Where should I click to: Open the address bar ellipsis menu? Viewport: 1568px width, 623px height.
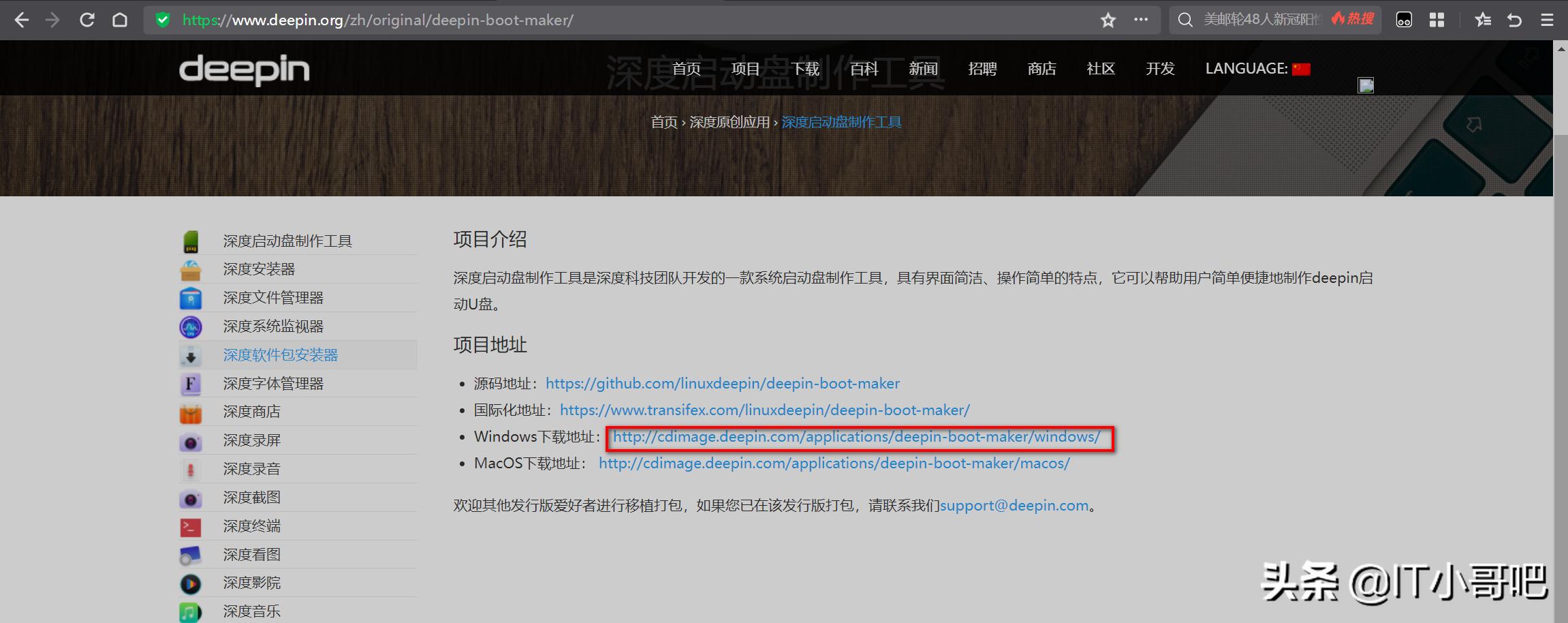[x=1140, y=20]
